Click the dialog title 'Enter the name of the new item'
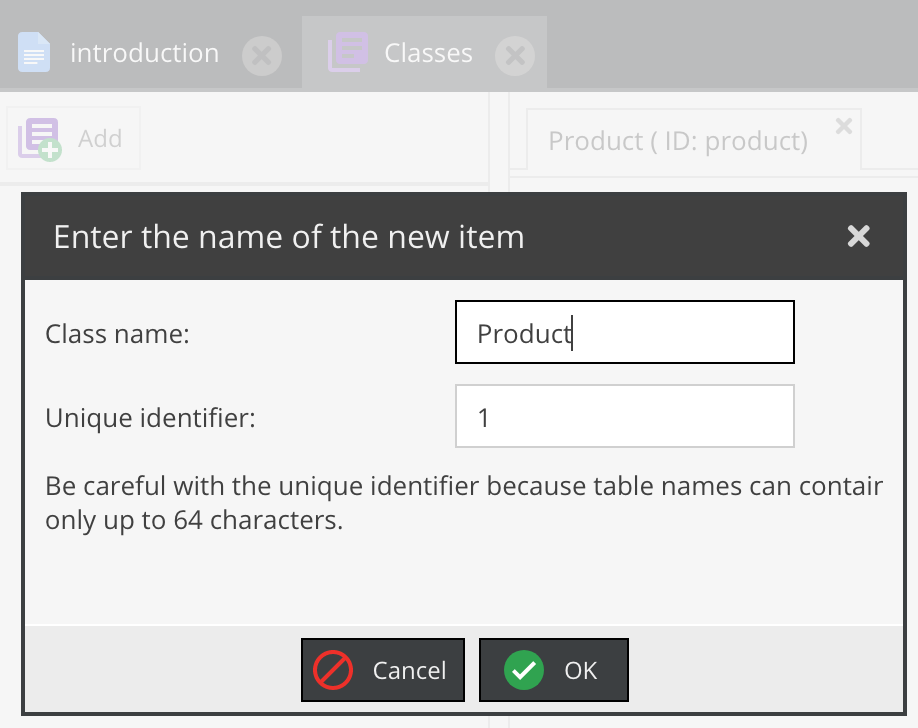Image resolution: width=918 pixels, height=728 pixels. [288, 237]
